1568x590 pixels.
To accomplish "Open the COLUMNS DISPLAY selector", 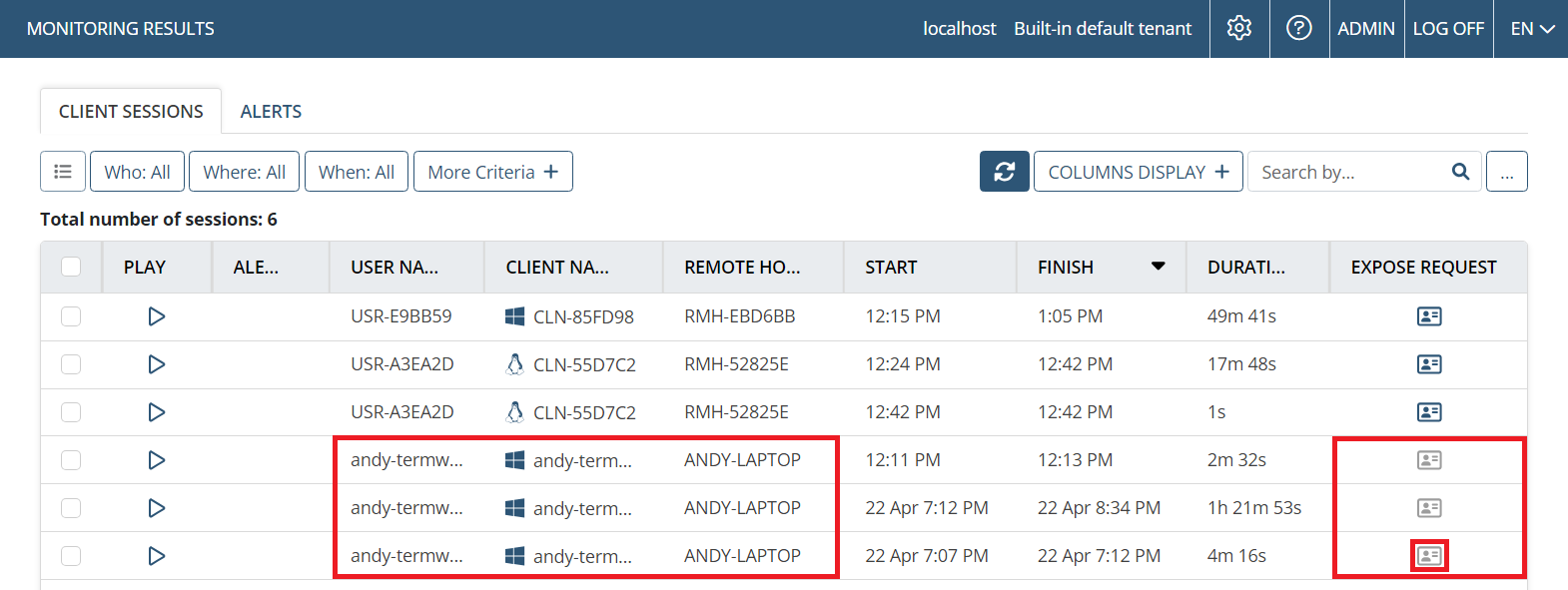I will pyautogui.click(x=1138, y=172).
